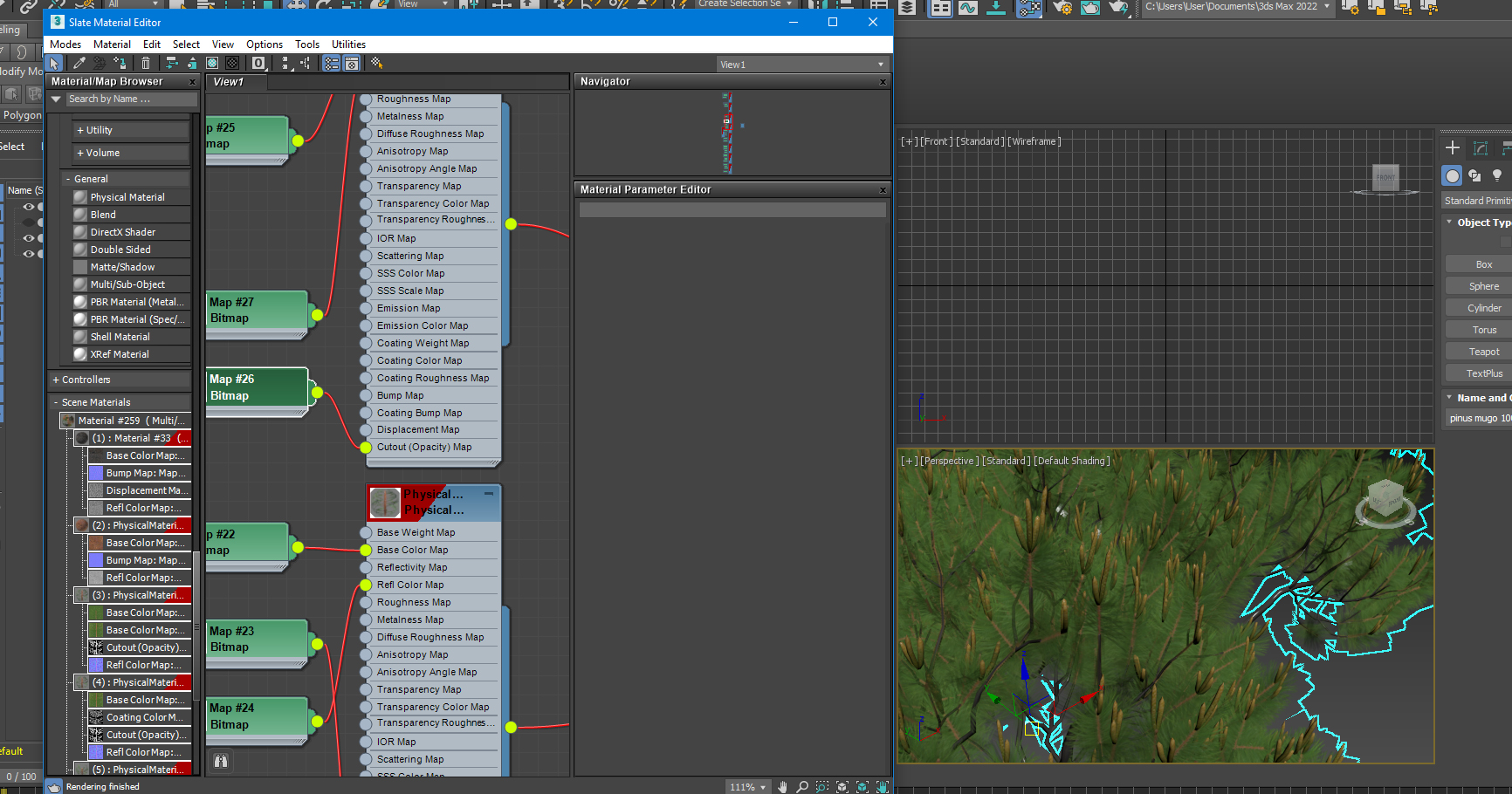The image size is (1512, 794).
Task: Collapse the lower Physical Material node
Action: 489,494
